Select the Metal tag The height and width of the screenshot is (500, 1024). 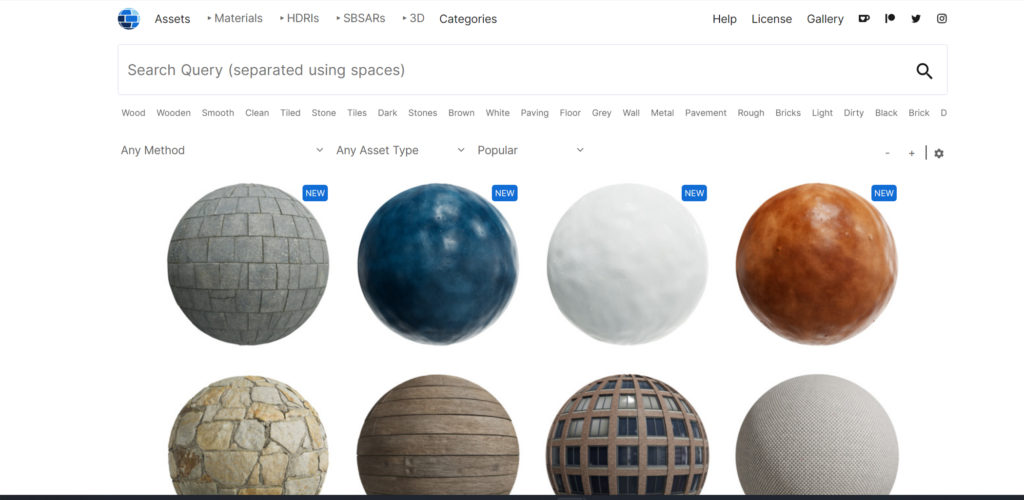pyautogui.click(x=662, y=113)
